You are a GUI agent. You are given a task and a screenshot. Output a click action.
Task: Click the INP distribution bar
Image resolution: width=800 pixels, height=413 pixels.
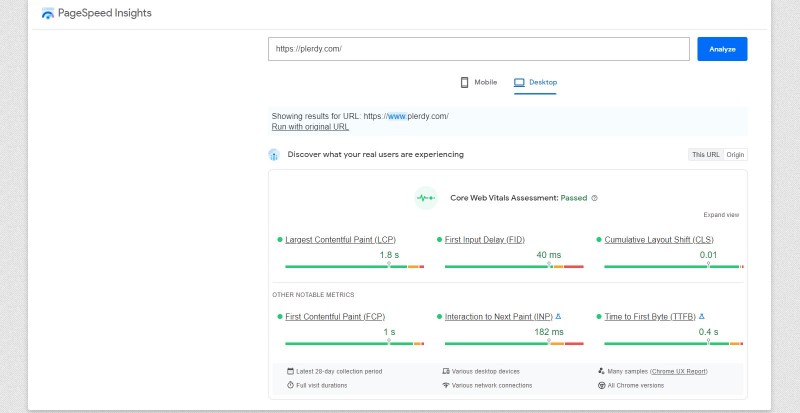[x=514, y=344]
